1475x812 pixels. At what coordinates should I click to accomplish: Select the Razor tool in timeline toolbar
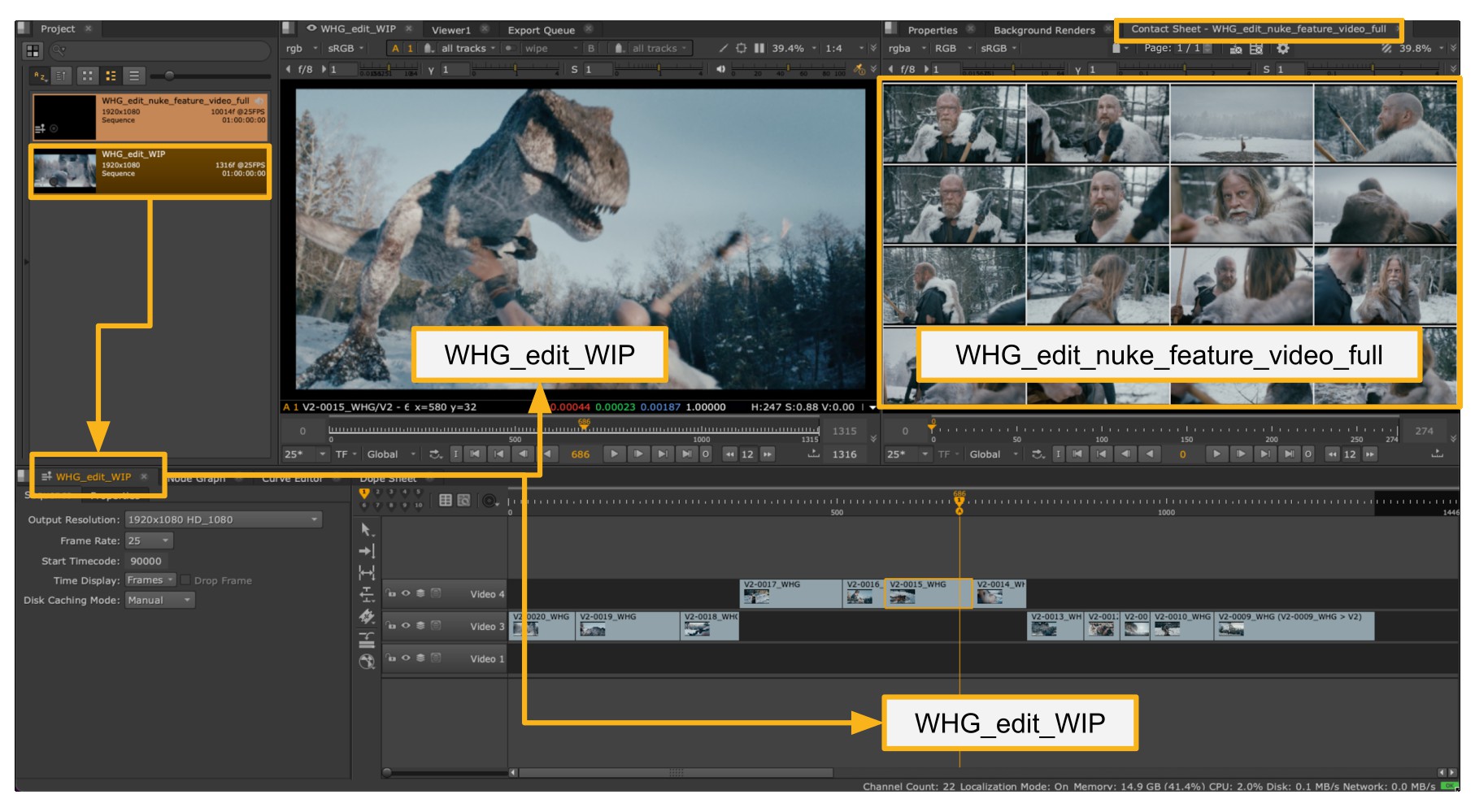coord(367,617)
